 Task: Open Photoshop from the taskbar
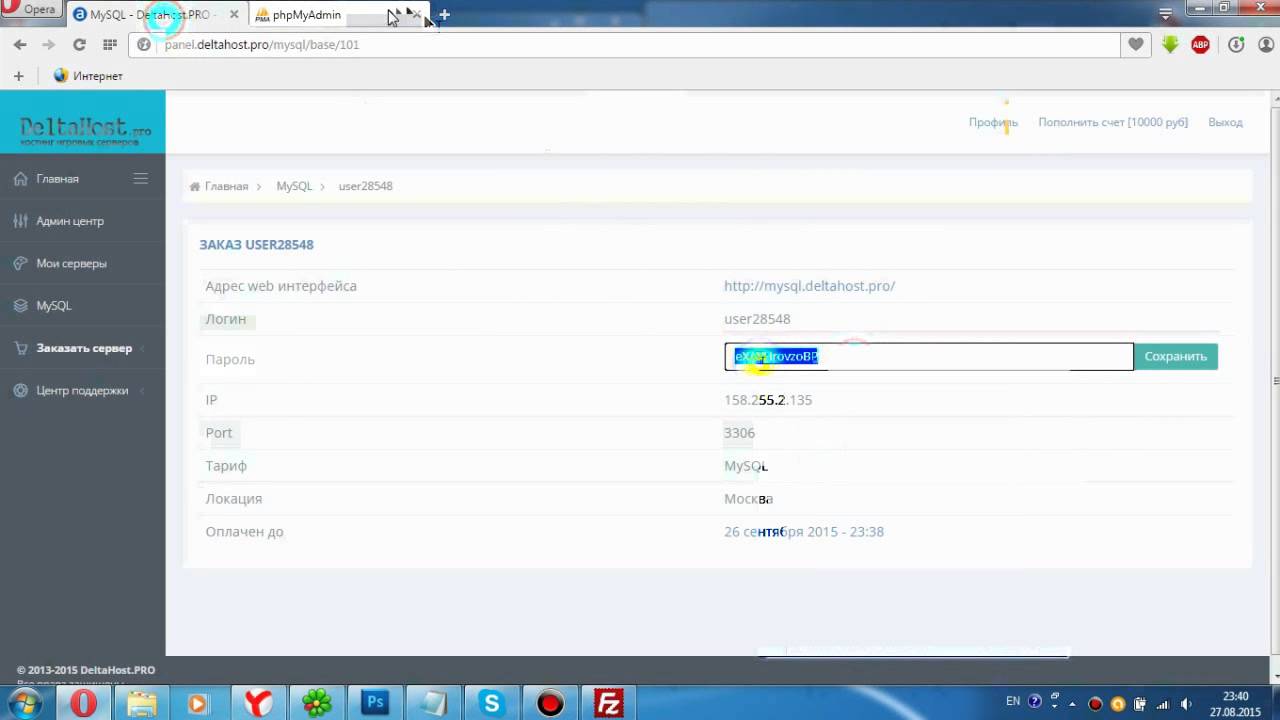pyautogui.click(x=375, y=704)
